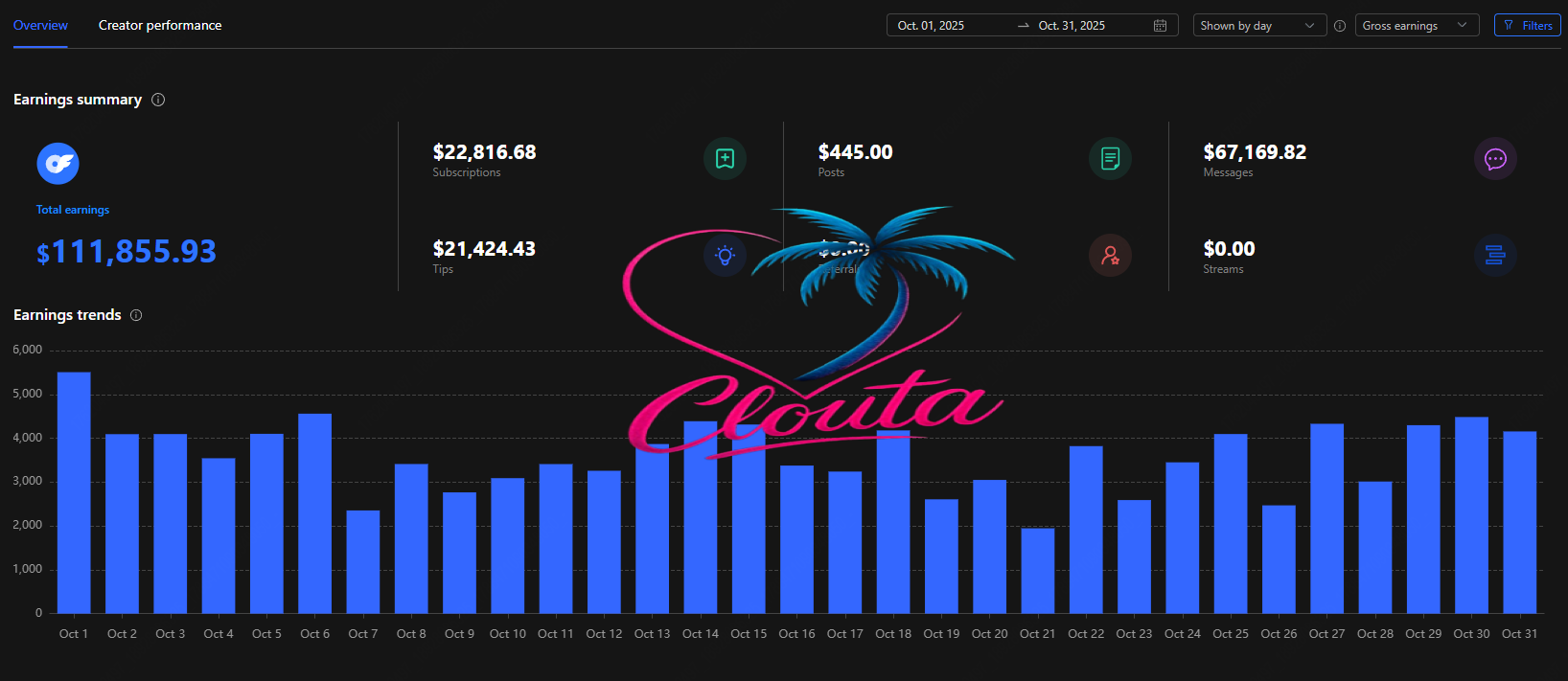Click the OnlyFans logo above Total earnings

click(58, 164)
